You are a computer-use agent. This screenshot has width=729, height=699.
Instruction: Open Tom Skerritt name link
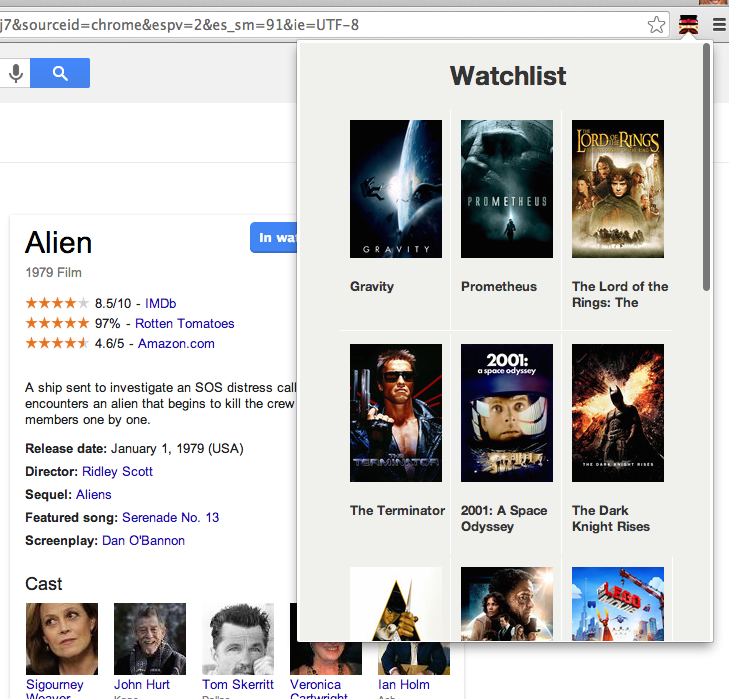click(238, 685)
